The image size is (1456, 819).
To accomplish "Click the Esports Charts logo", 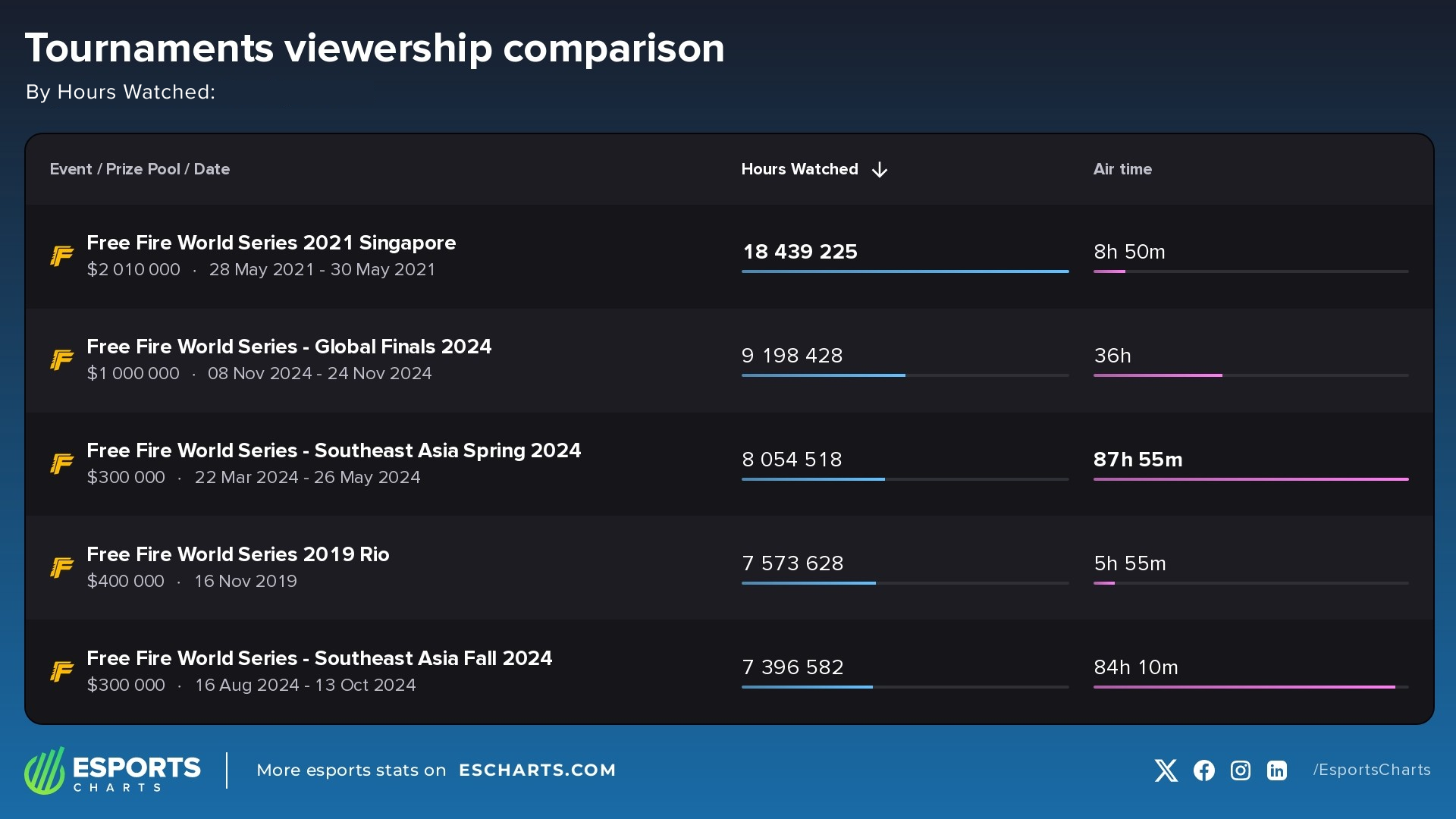I will [x=112, y=770].
